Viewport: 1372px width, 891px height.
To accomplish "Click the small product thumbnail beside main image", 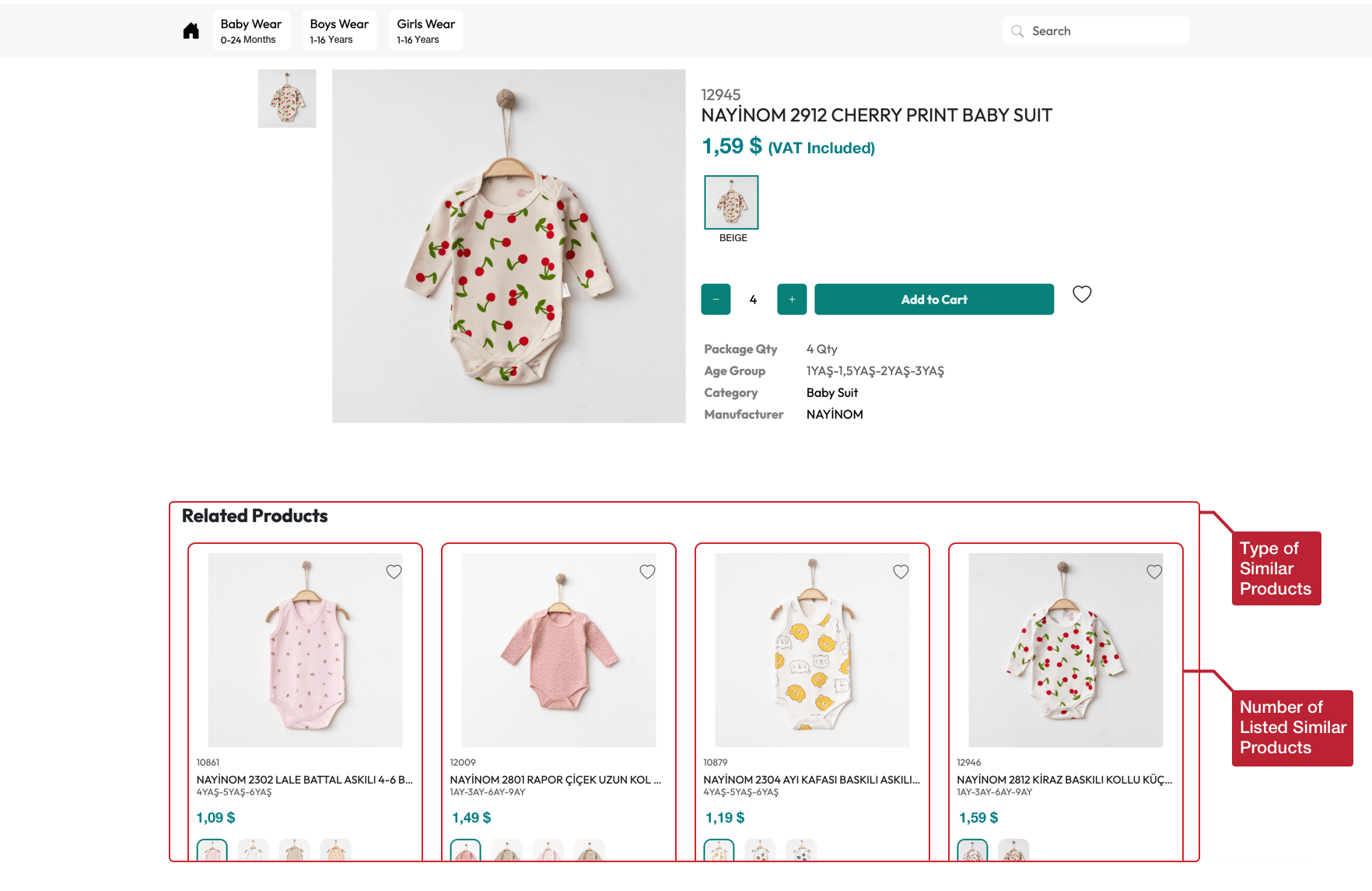I will (x=287, y=99).
